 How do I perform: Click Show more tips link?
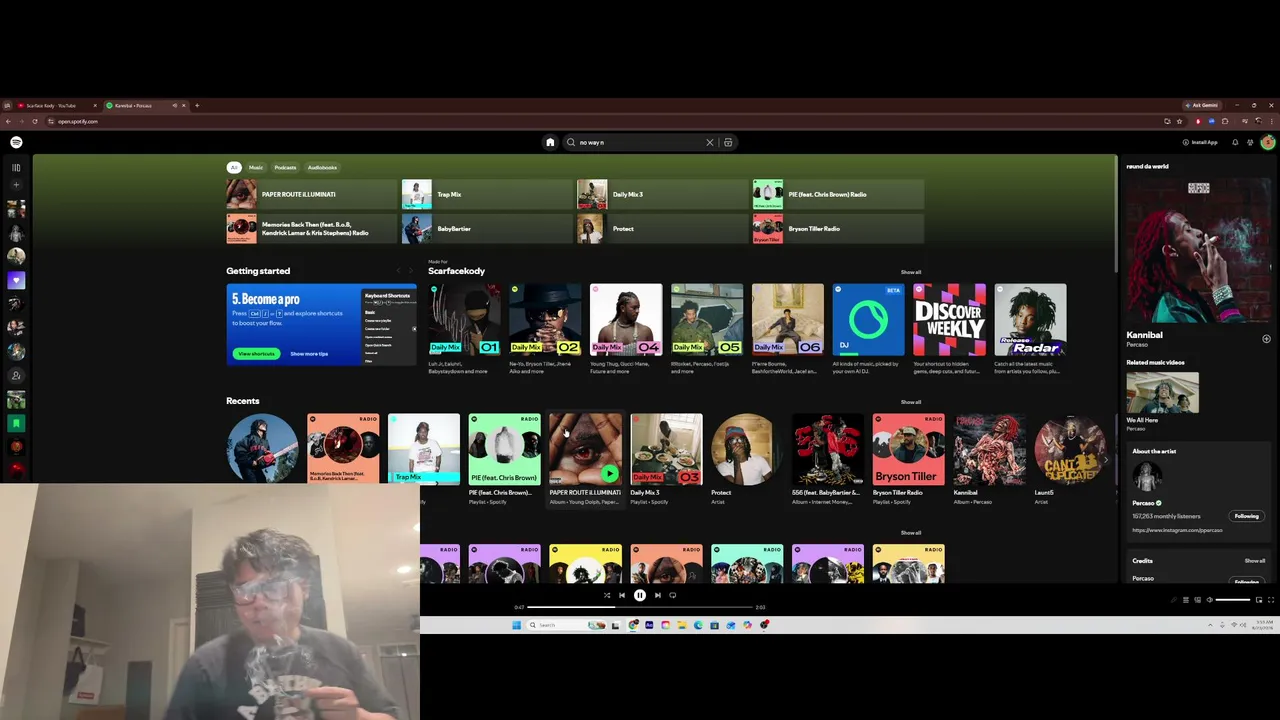coord(309,354)
